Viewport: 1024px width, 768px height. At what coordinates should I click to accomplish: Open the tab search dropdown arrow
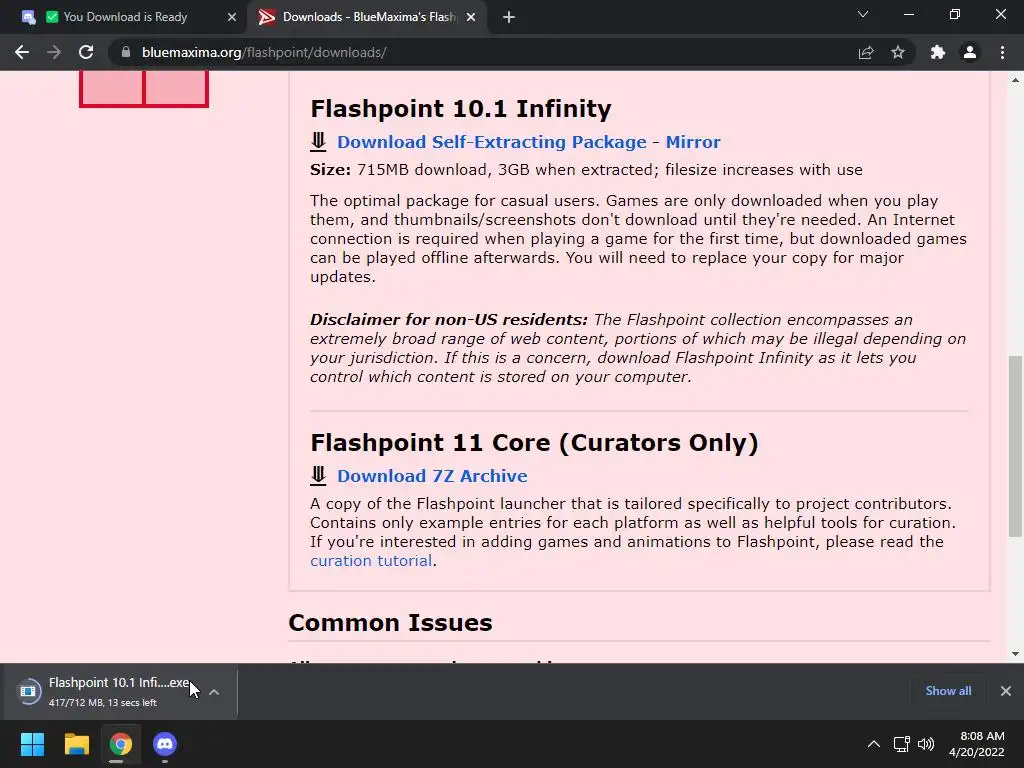click(x=863, y=14)
